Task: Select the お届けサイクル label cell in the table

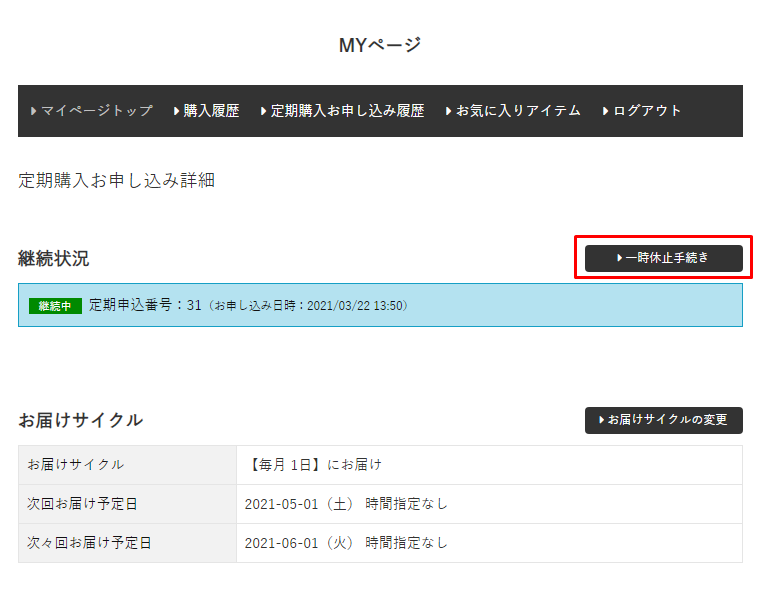Action: 76,465
